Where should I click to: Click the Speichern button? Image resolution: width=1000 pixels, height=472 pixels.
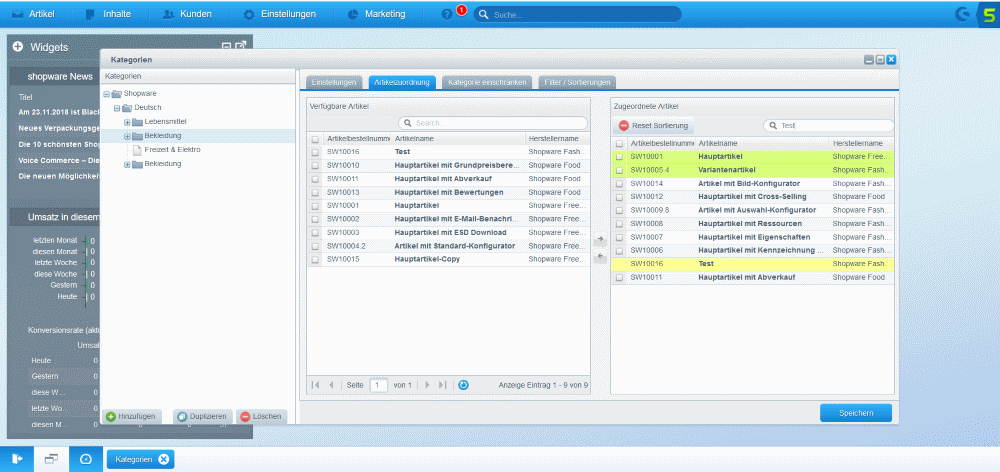855,413
